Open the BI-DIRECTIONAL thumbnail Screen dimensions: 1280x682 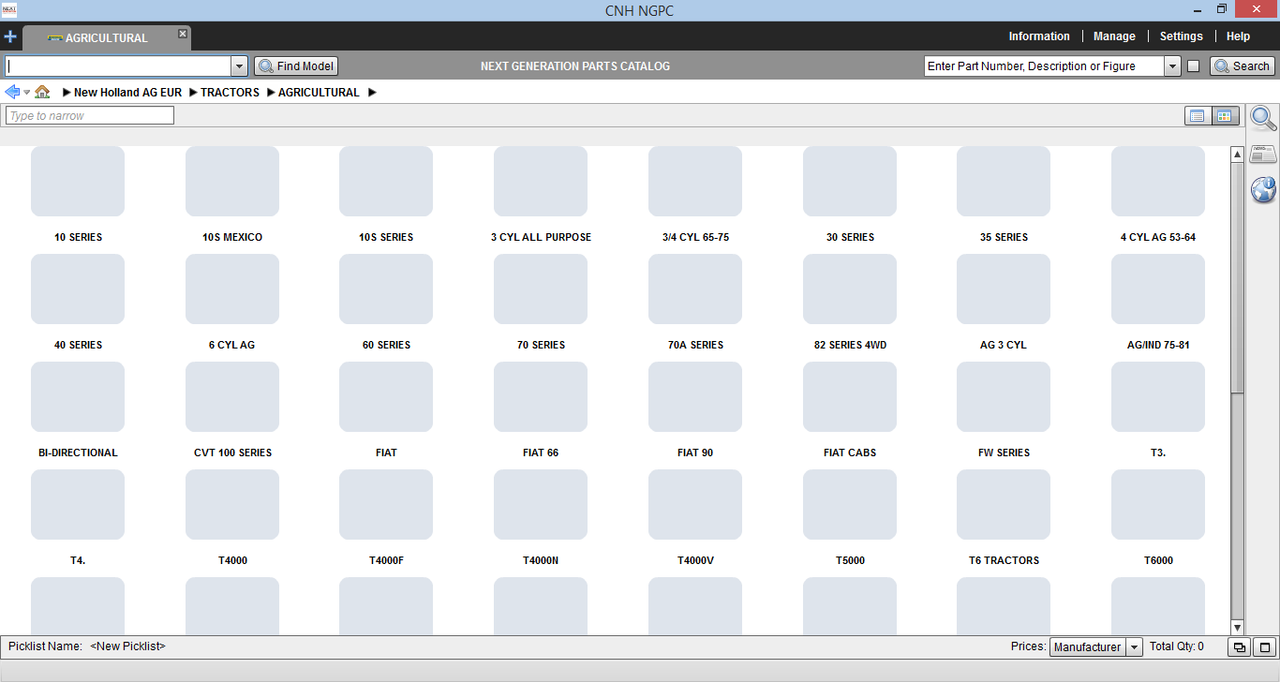tap(78, 397)
